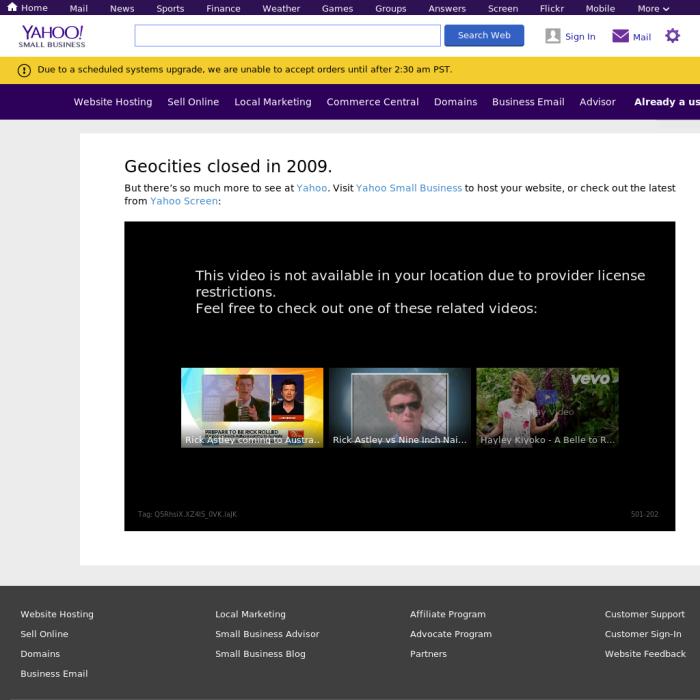Open News in the top navigation bar
The height and width of the screenshot is (700, 700).
(x=122, y=8)
